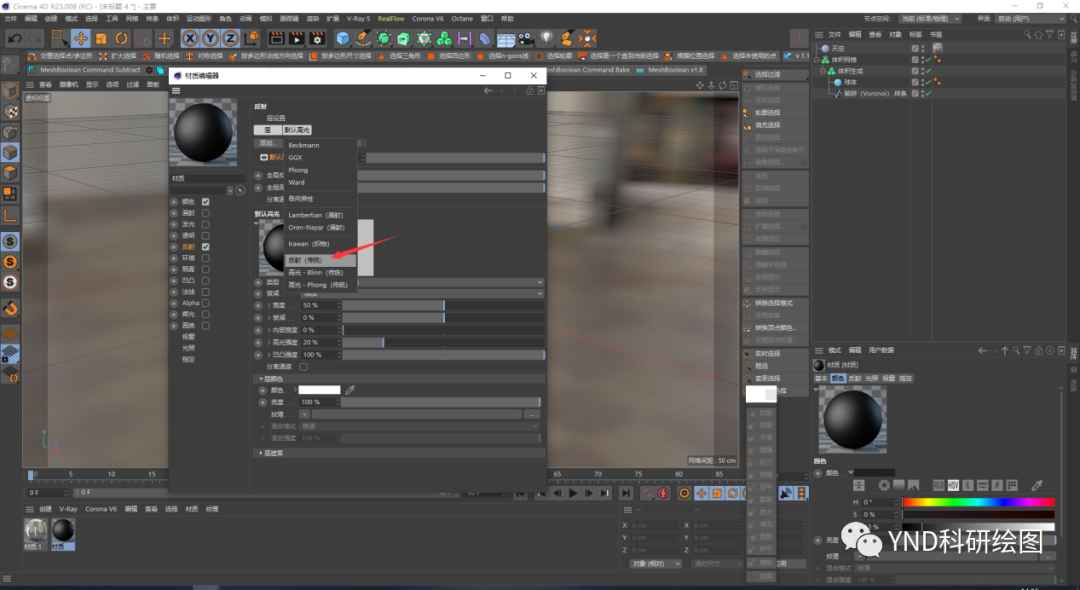
Task: Click the Spline Pen icon
Action: [363, 39]
